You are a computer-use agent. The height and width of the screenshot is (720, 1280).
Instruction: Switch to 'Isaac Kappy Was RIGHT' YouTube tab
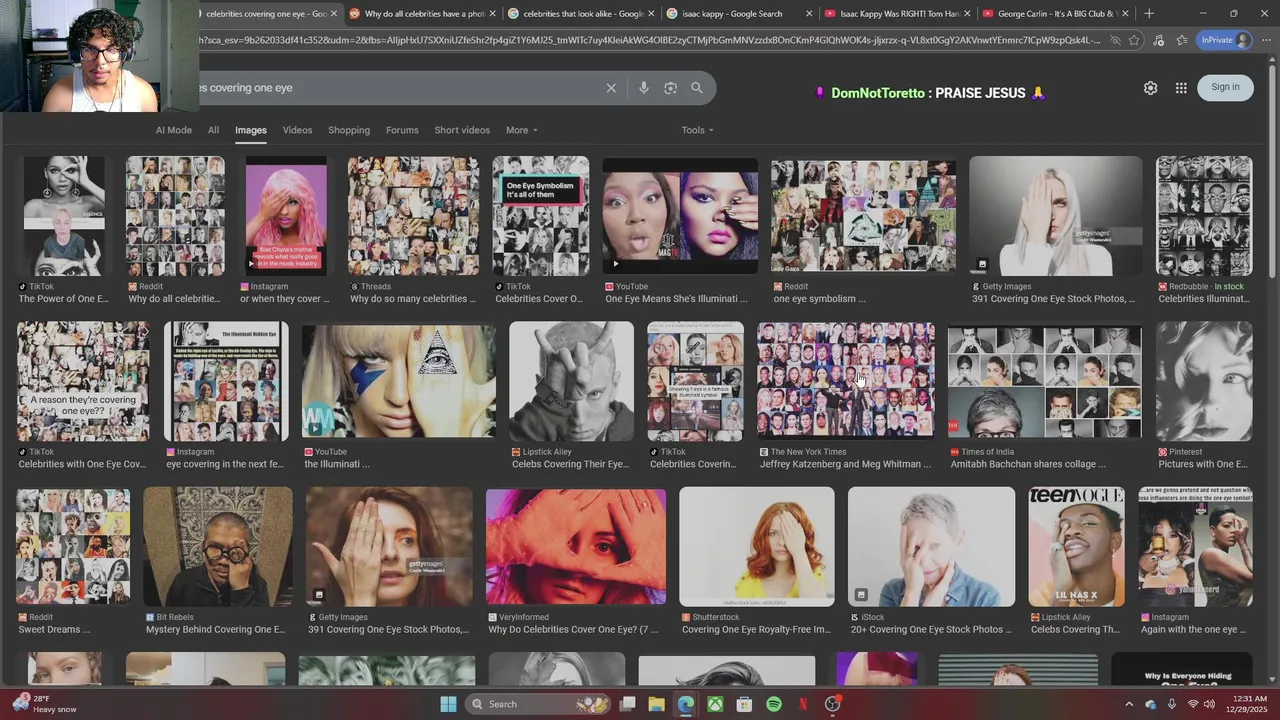click(x=896, y=14)
